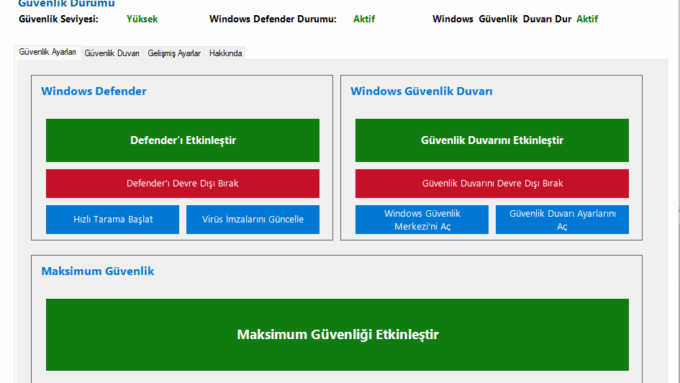
Task: Click Güvenlik Duvarını Devre Dışı Bırak
Action: click(x=492, y=183)
